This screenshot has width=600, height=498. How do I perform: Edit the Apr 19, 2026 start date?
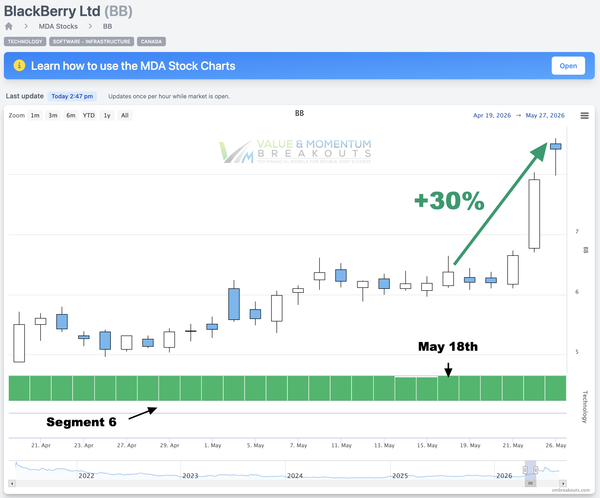(x=492, y=115)
